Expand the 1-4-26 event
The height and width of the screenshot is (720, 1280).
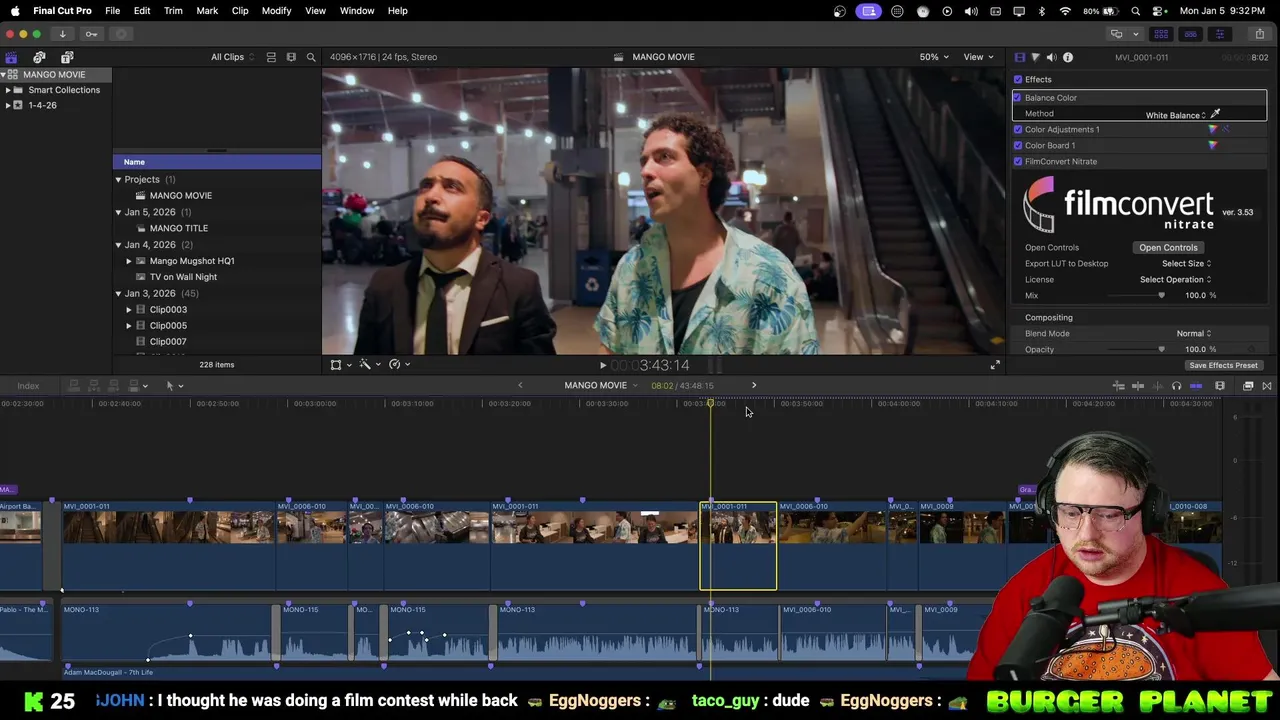(8, 105)
